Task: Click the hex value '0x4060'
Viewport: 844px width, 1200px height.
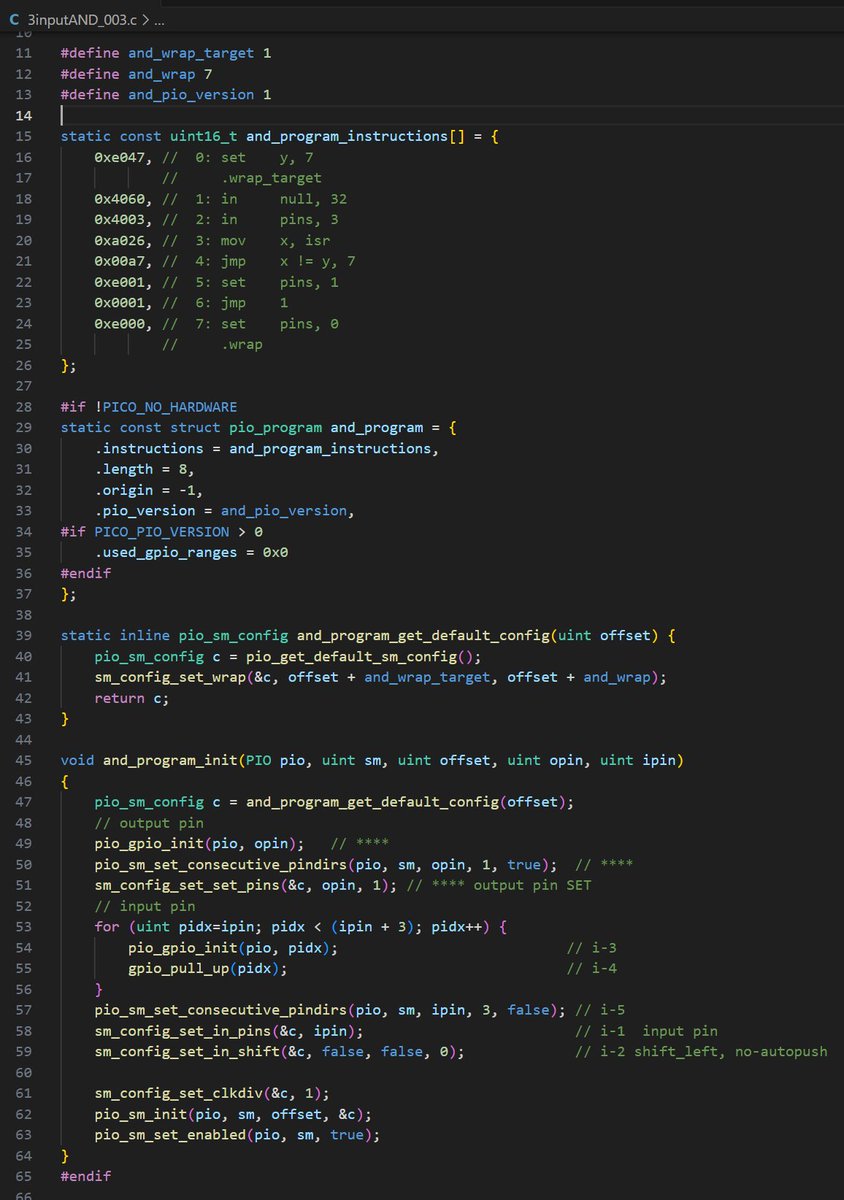Action: 119,199
